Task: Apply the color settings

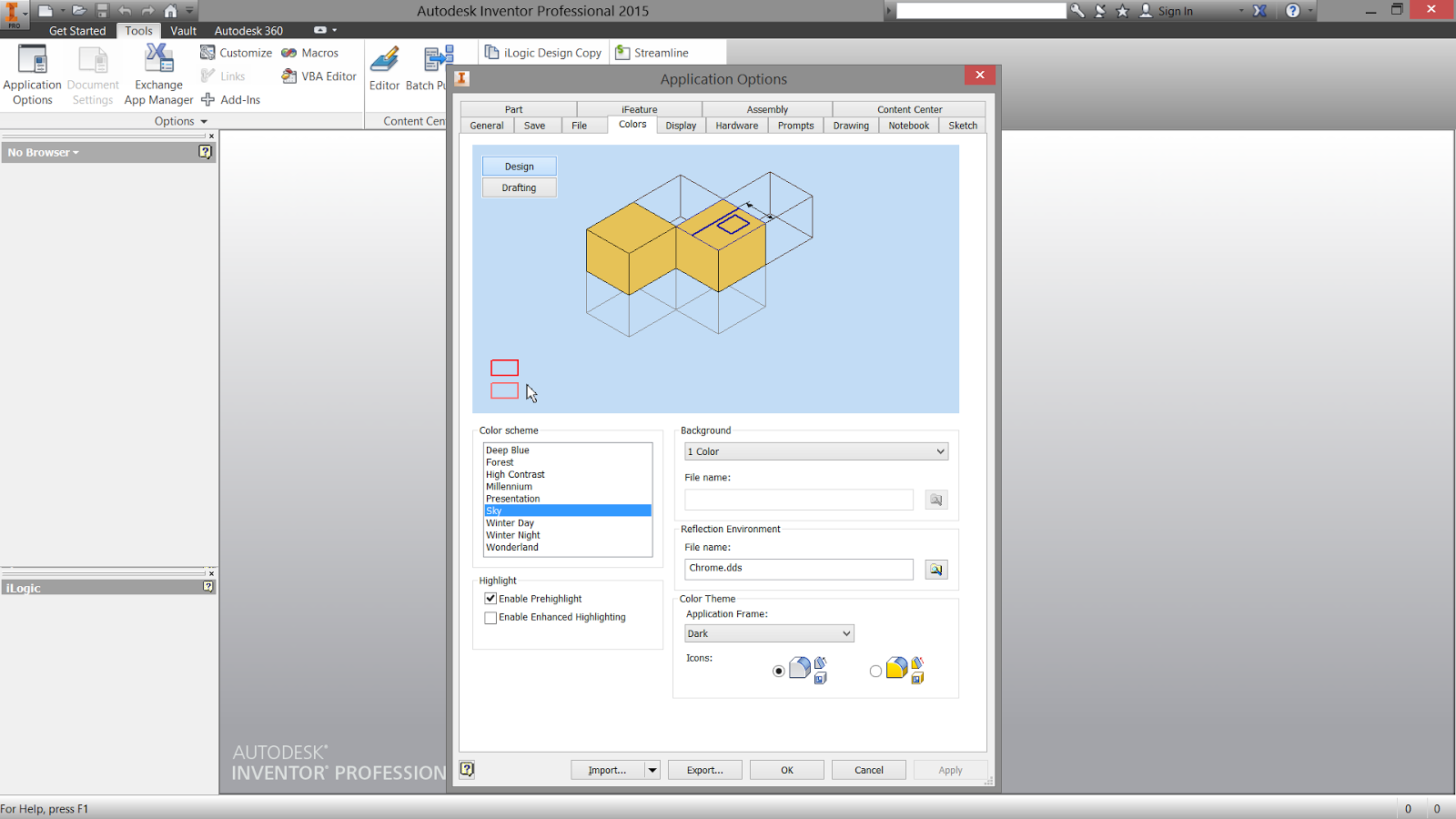Action: point(950,769)
